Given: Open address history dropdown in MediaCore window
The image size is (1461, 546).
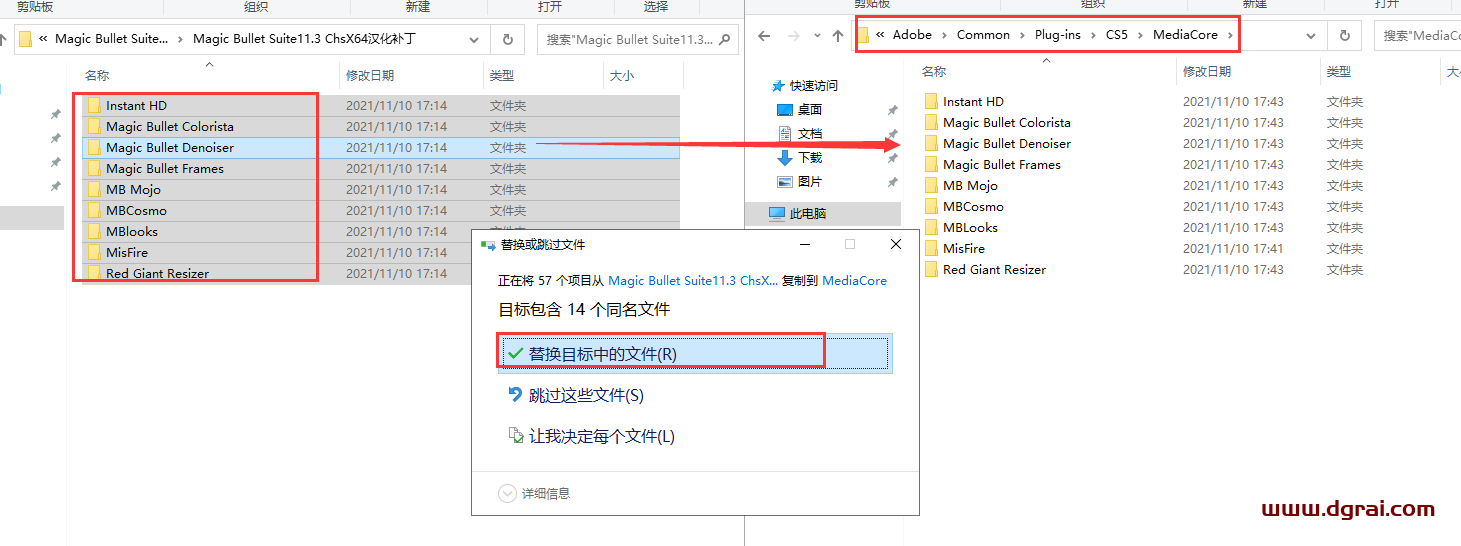Looking at the screenshot, I should coord(1311,36).
